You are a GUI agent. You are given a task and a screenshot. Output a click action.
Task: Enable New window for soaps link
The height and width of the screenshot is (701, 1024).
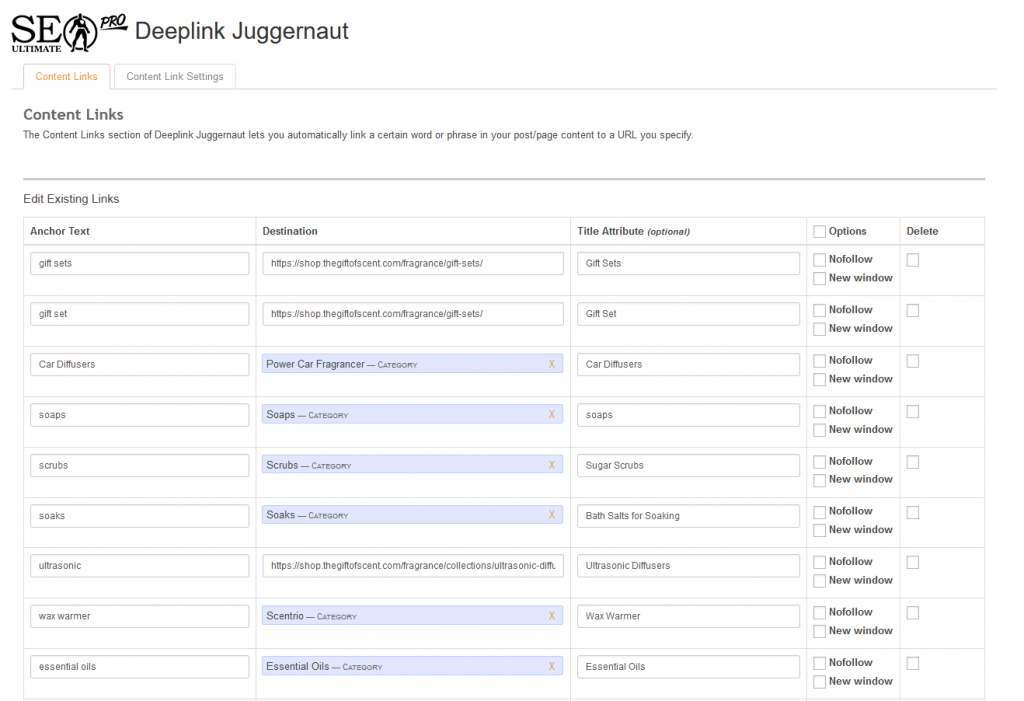coord(820,430)
